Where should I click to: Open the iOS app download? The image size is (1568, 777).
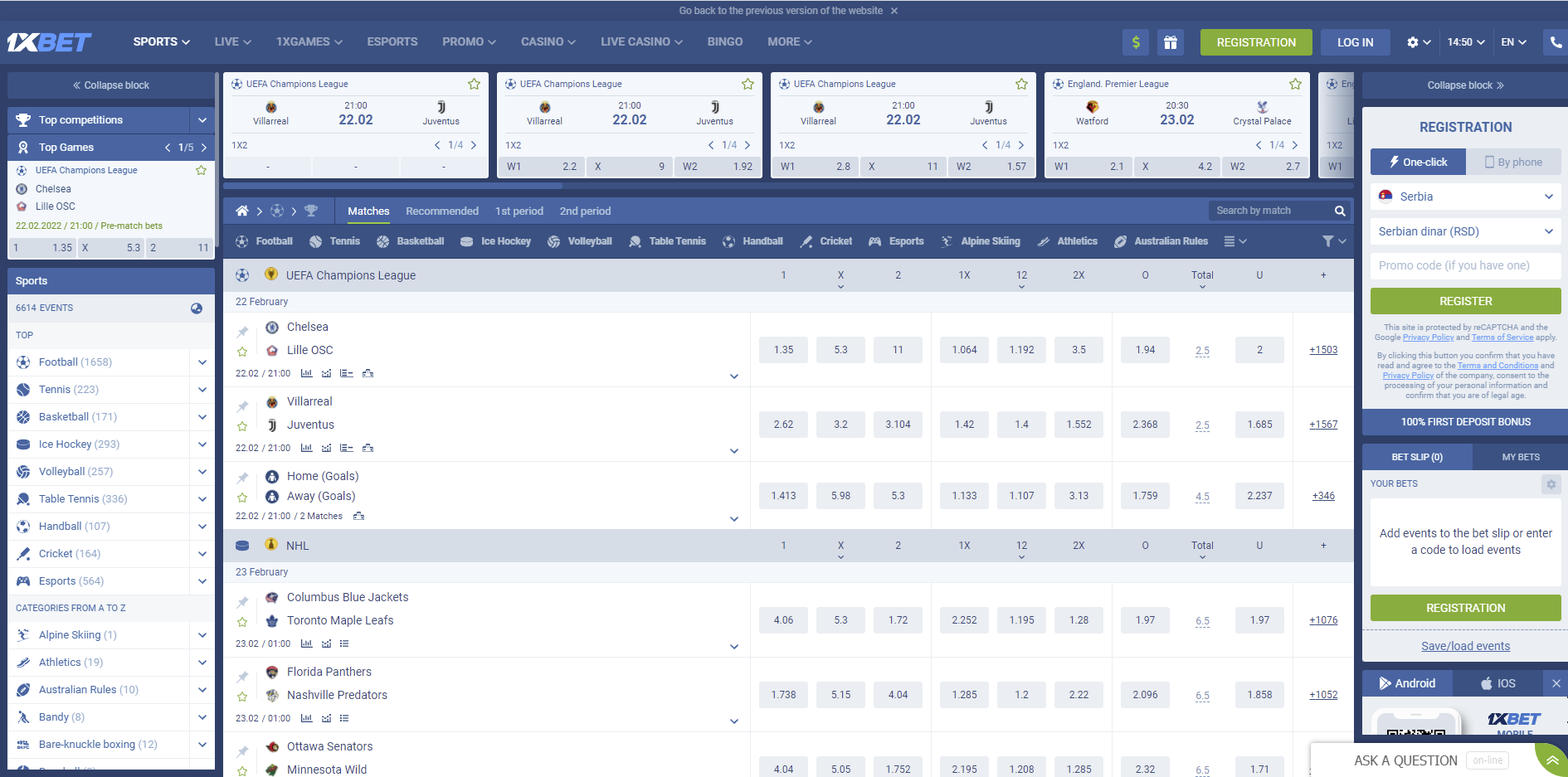[x=1498, y=683]
